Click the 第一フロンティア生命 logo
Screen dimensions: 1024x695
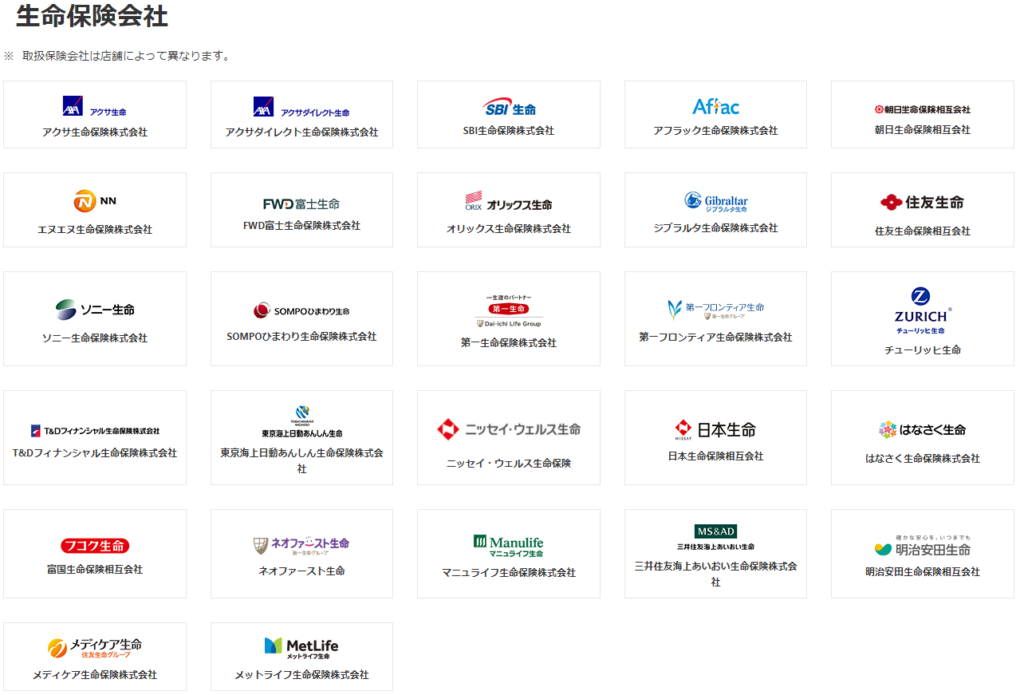(x=716, y=309)
